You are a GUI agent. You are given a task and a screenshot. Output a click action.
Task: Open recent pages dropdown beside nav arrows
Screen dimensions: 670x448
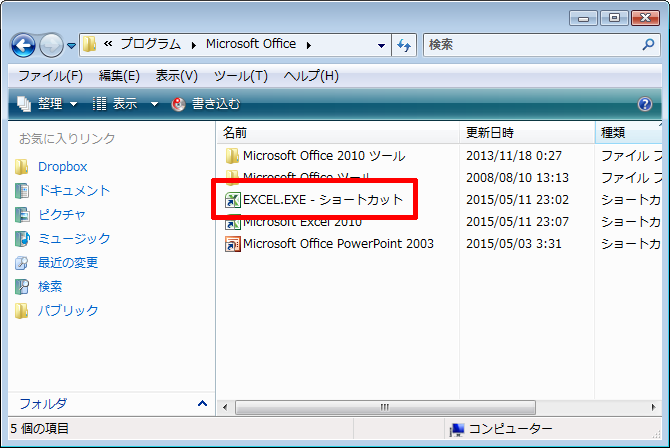71,45
